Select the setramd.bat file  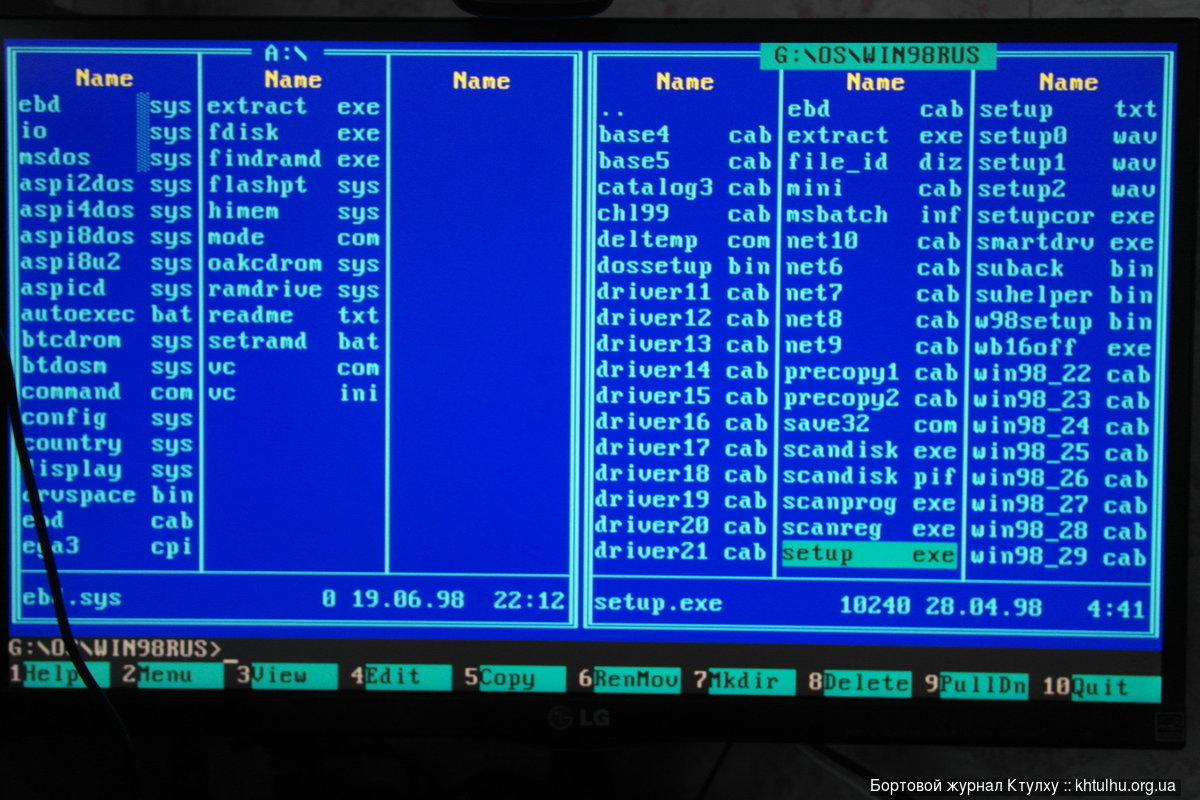click(294, 341)
